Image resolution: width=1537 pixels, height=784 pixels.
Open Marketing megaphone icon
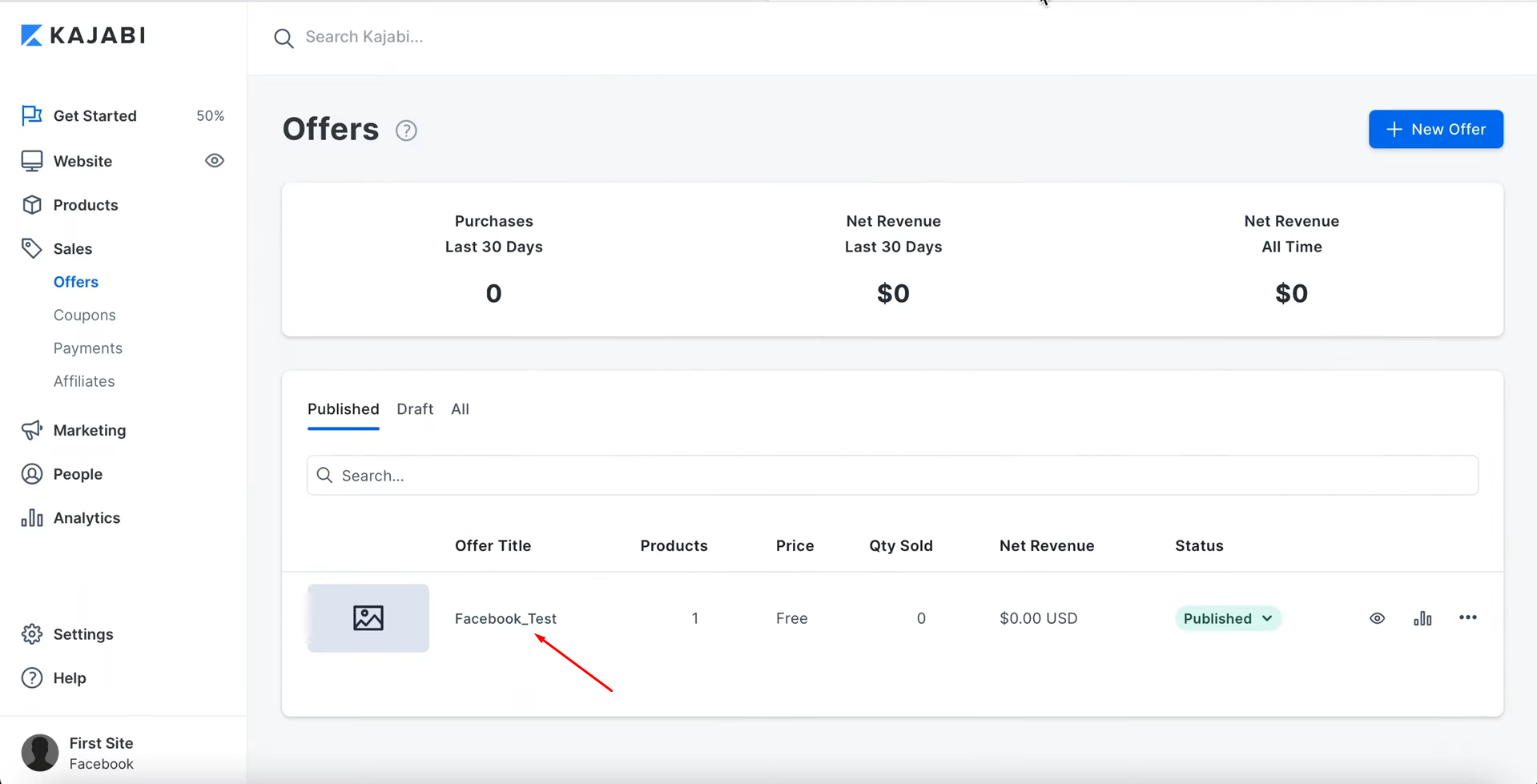click(x=31, y=430)
